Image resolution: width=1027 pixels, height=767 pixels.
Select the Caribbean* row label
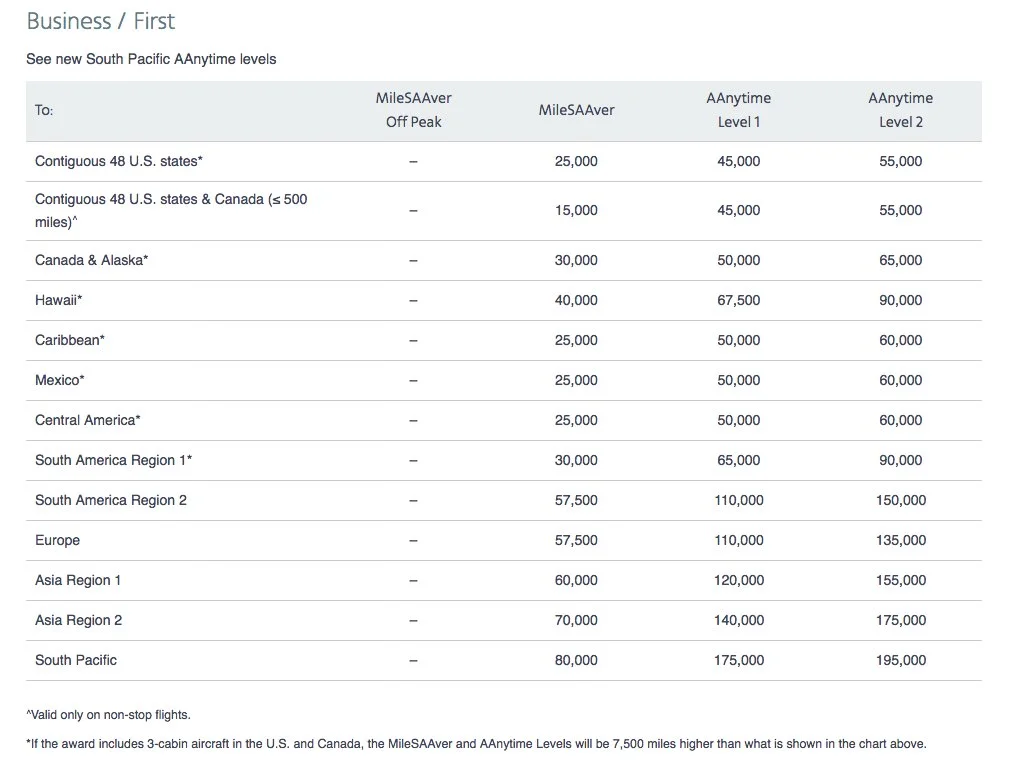coord(69,340)
